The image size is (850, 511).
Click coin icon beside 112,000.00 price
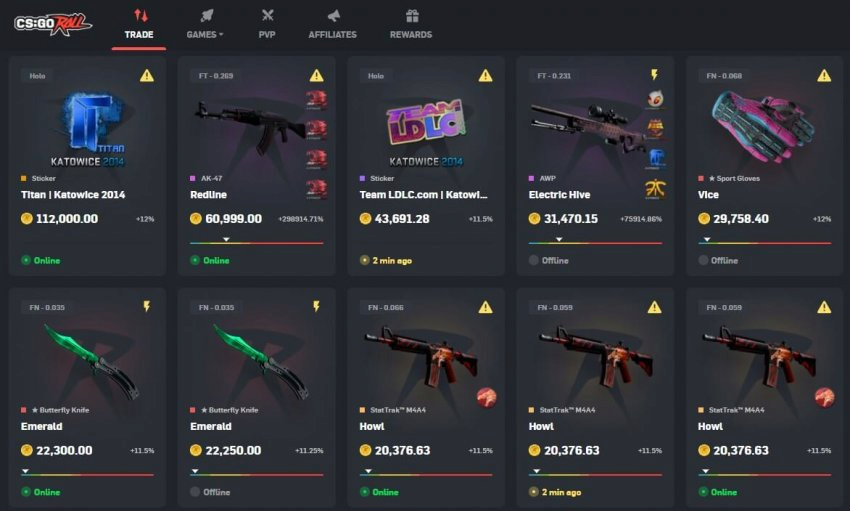click(x=27, y=219)
